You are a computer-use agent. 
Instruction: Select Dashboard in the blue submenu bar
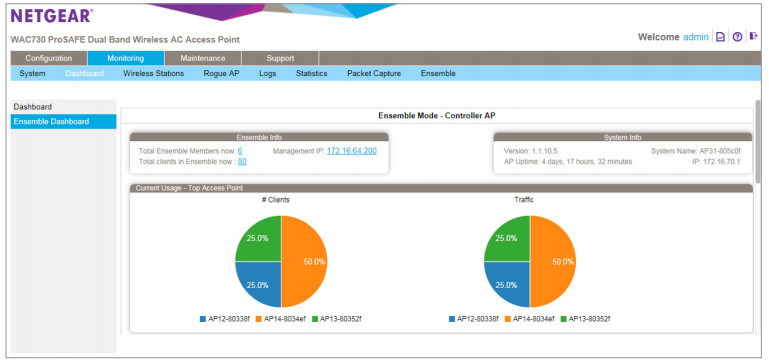[84, 74]
